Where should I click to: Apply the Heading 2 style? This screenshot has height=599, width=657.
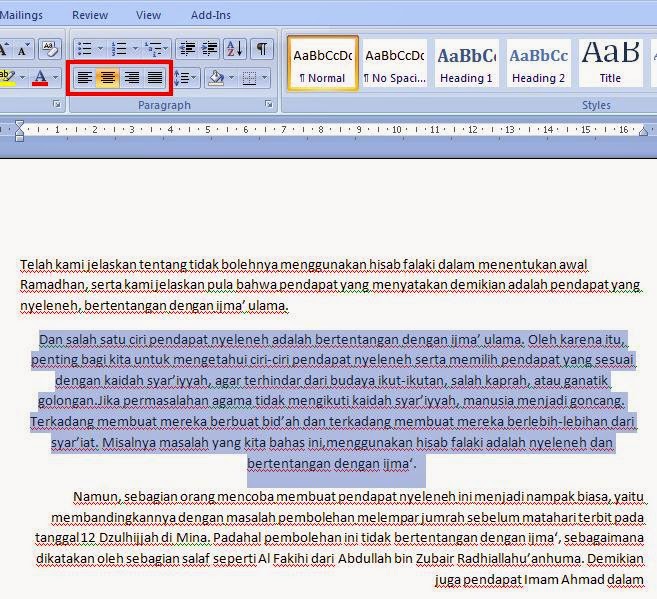click(538, 63)
